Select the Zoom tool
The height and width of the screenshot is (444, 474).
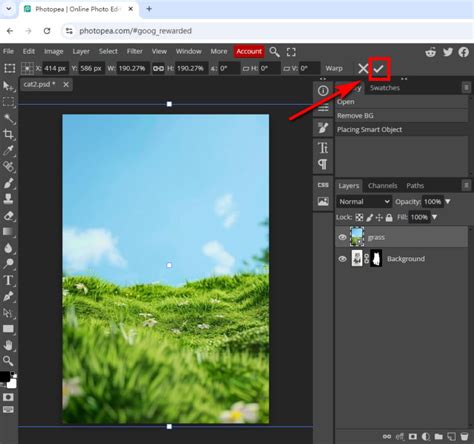coord(8,361)
